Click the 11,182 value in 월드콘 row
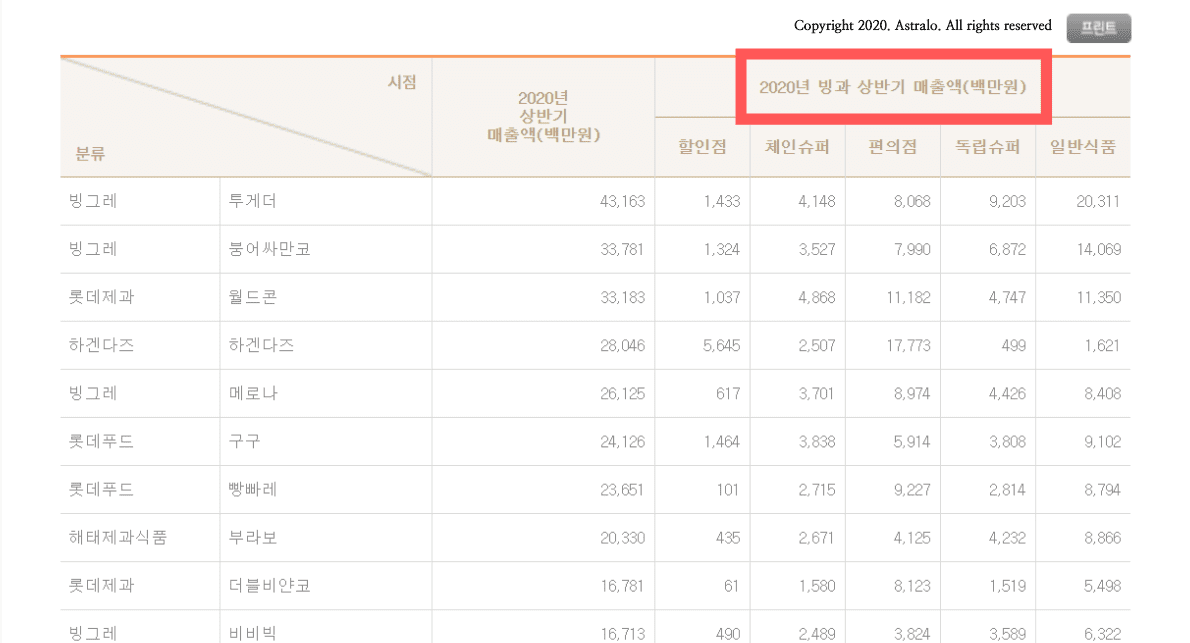Screen dimensions: 1190x643 click(x=908, y=298)
